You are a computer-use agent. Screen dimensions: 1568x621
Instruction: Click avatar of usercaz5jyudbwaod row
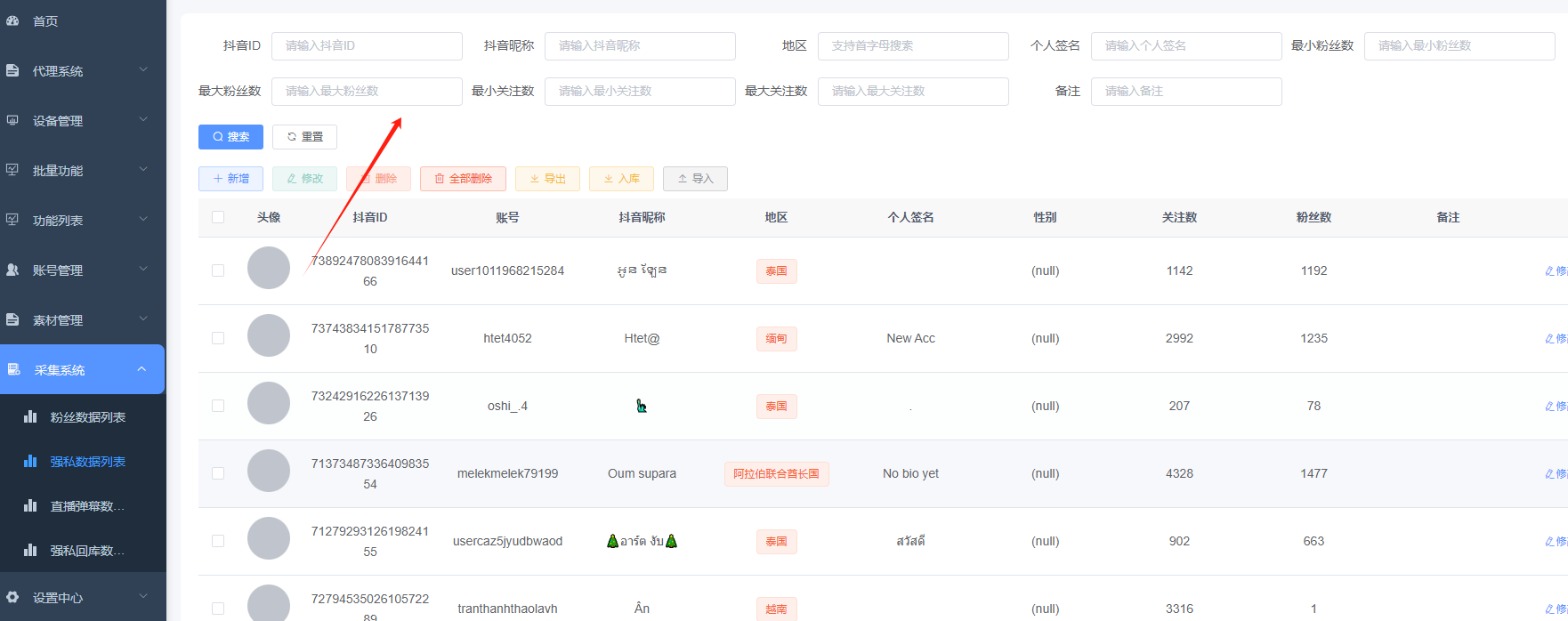(x=269, y=538)
